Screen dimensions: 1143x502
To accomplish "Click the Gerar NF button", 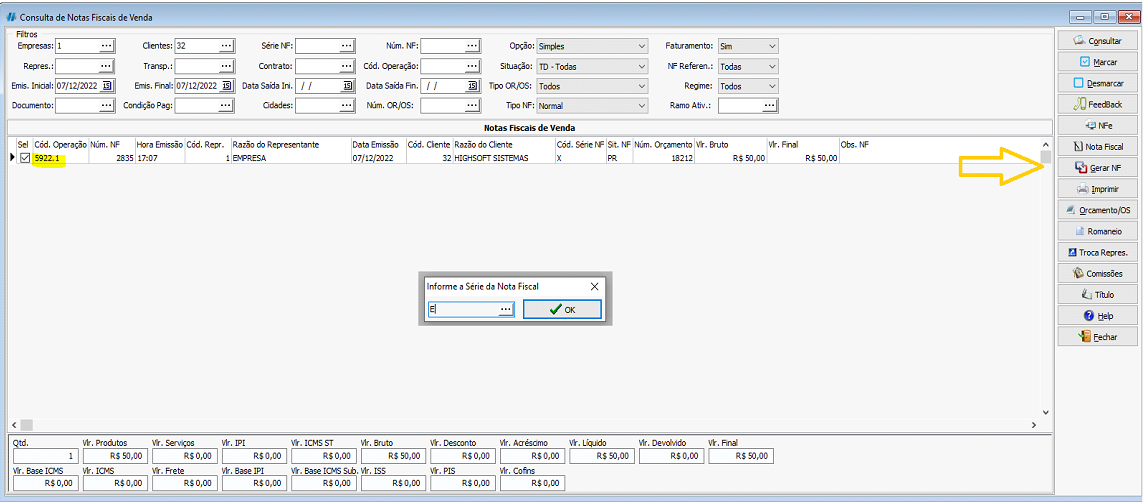I will (x=1097, y=168).
